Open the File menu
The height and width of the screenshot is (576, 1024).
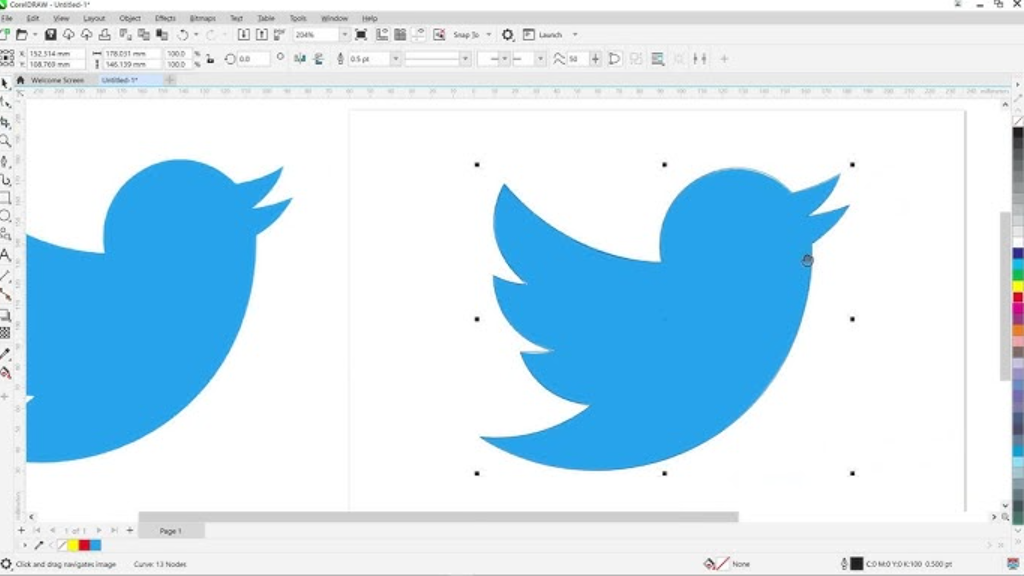[x=7, y=18]
